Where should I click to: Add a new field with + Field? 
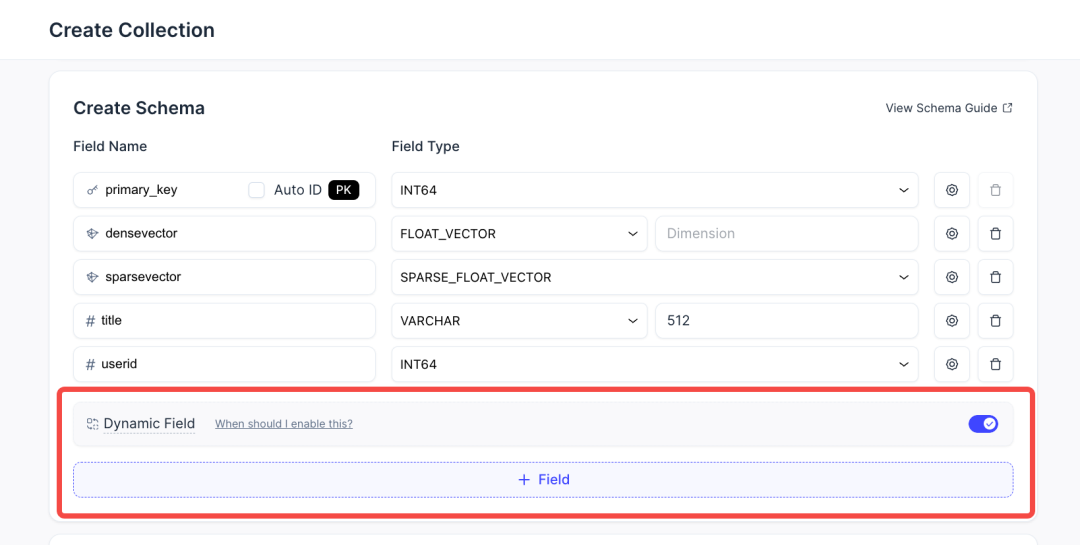point(543,480)
